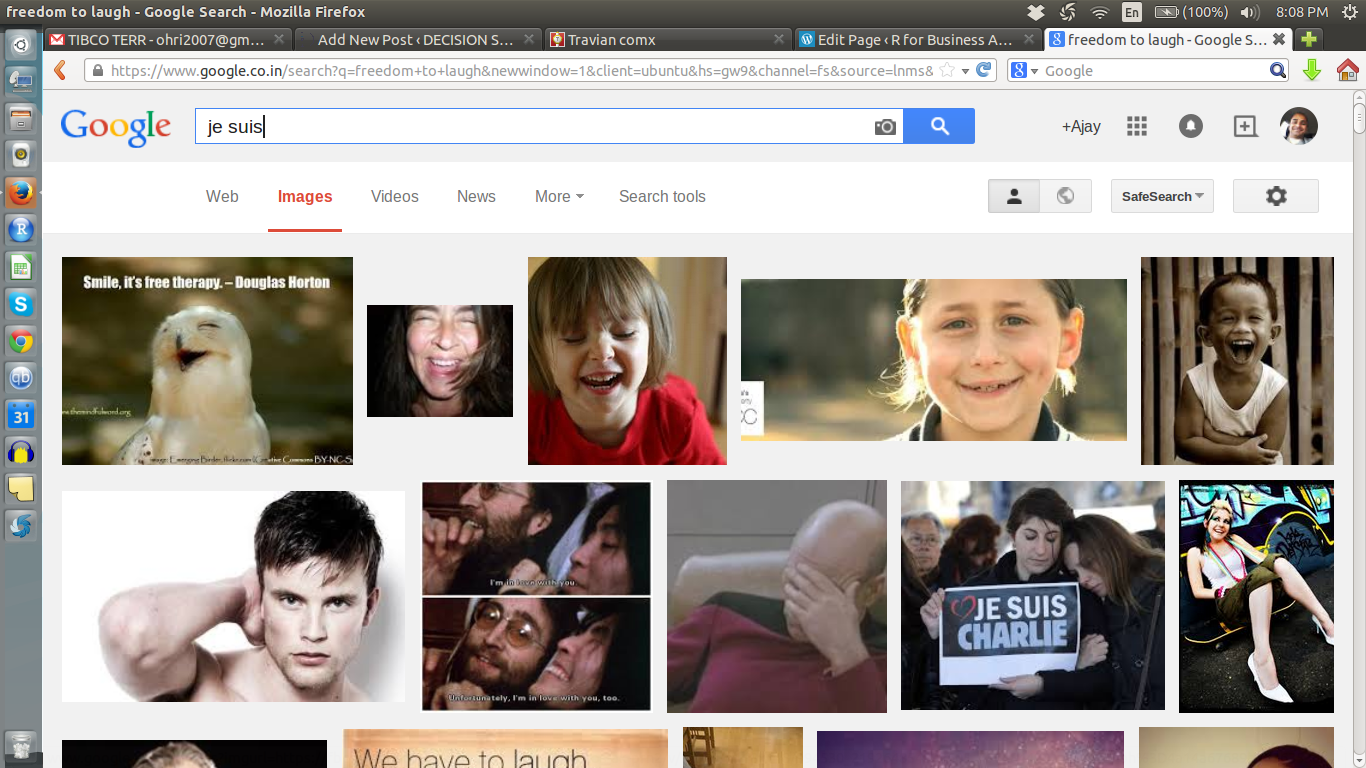Expand the More search categories dropdown
The height and width of the screenshot is (768, 1366).
point(559,196)
